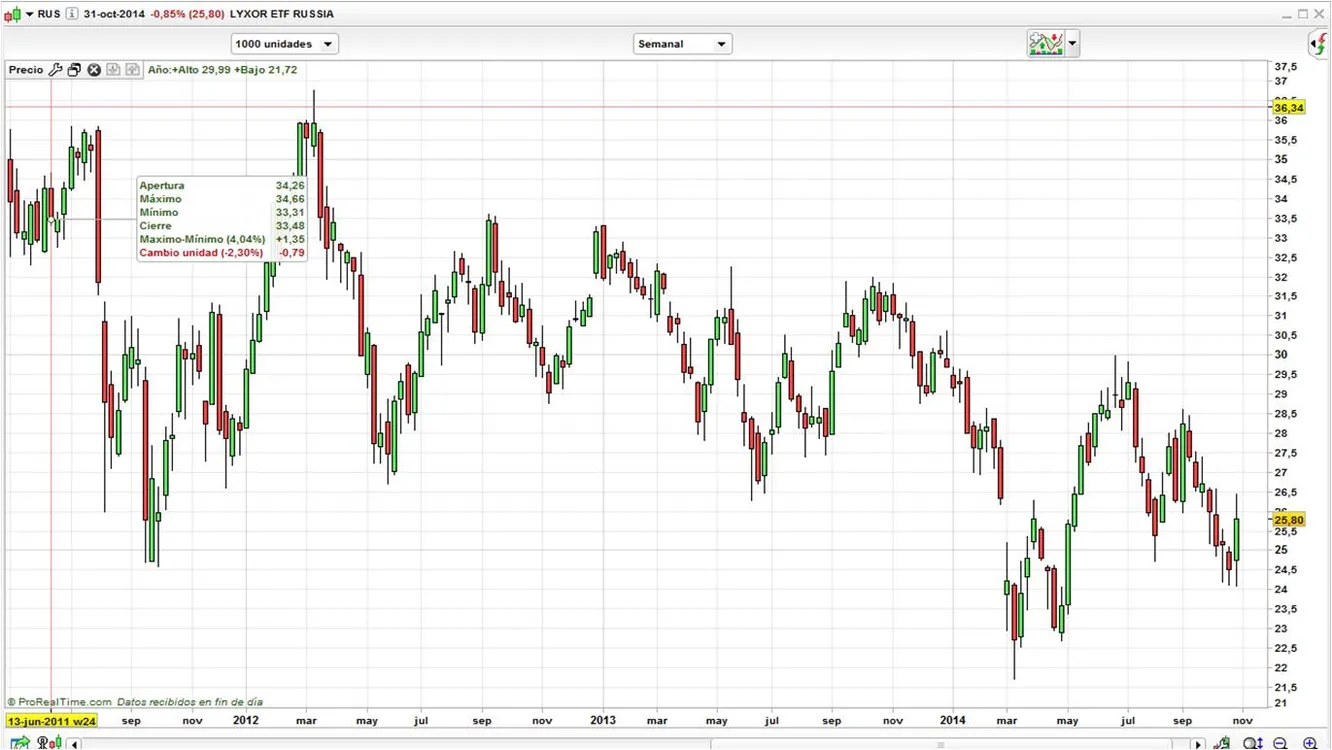Expand the chart style dropdown arrow

(1073, 44)
